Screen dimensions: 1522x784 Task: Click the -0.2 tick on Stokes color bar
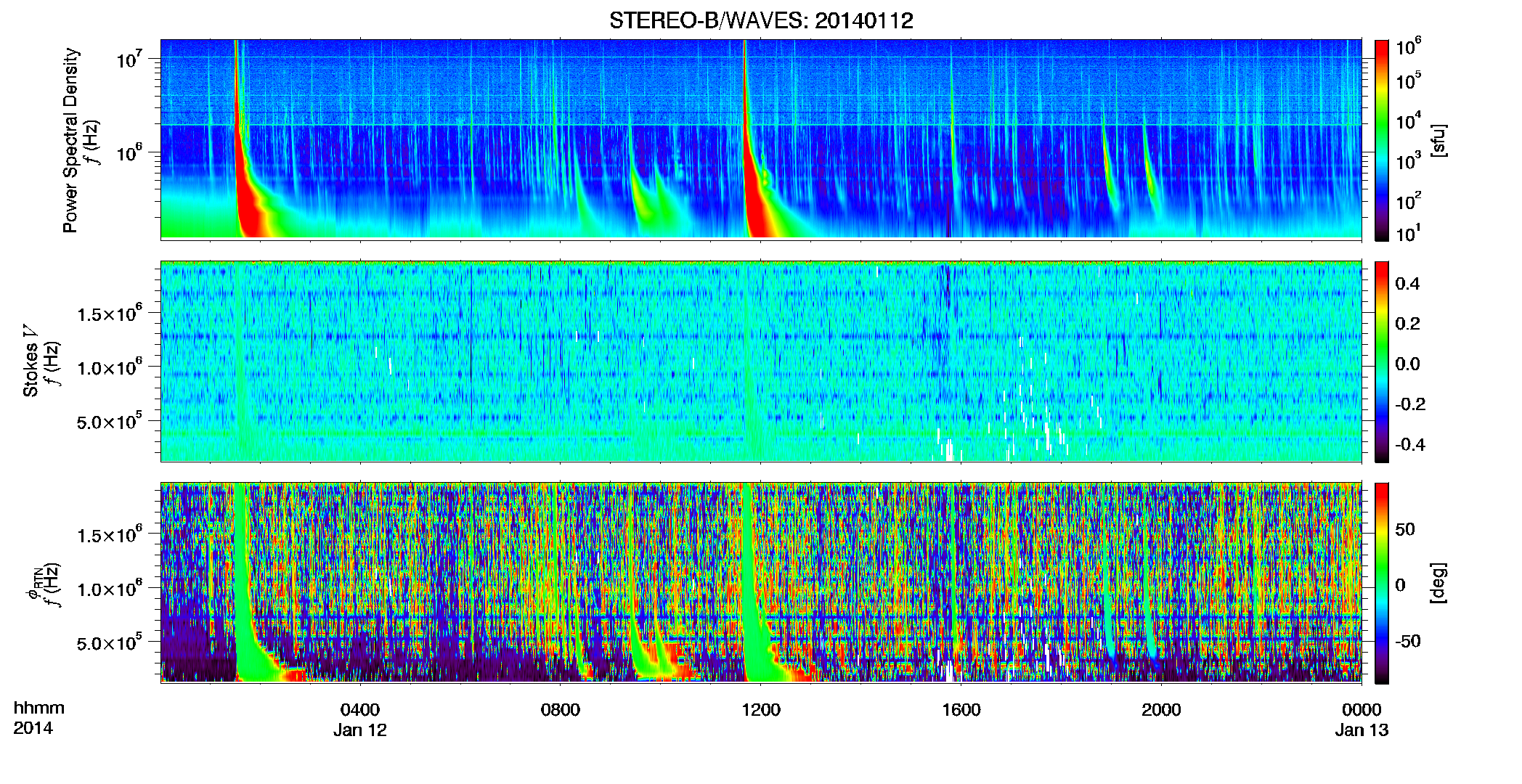coord(1410,404)
